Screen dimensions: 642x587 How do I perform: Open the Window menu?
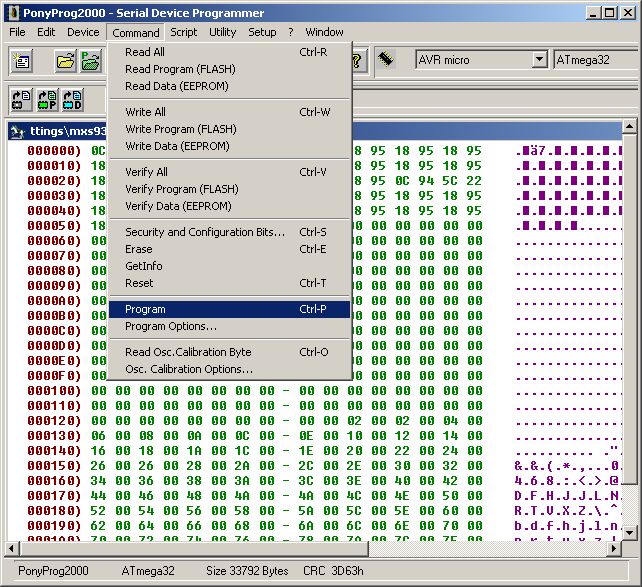tap(324, 32)
